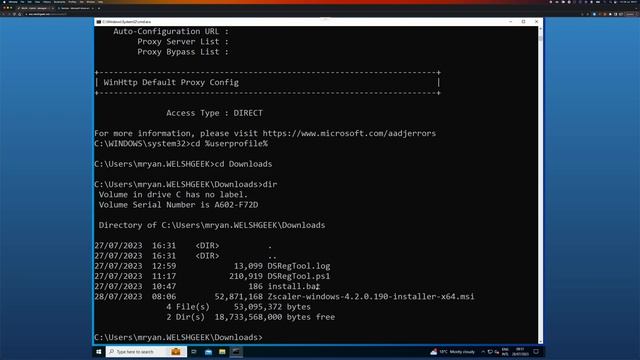Click the 'Proxy Bypass List :' line

[182, 52]
